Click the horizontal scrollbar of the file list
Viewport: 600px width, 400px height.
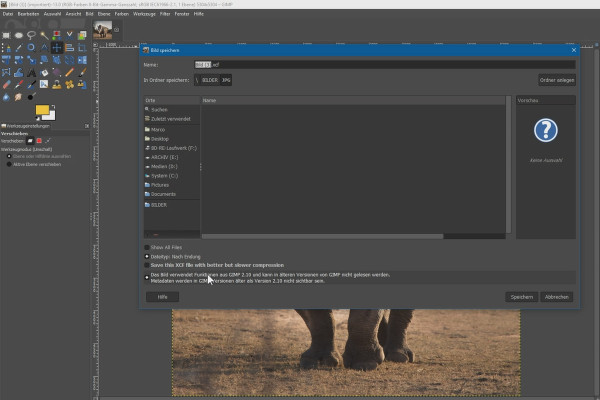[x=322, y=237]
